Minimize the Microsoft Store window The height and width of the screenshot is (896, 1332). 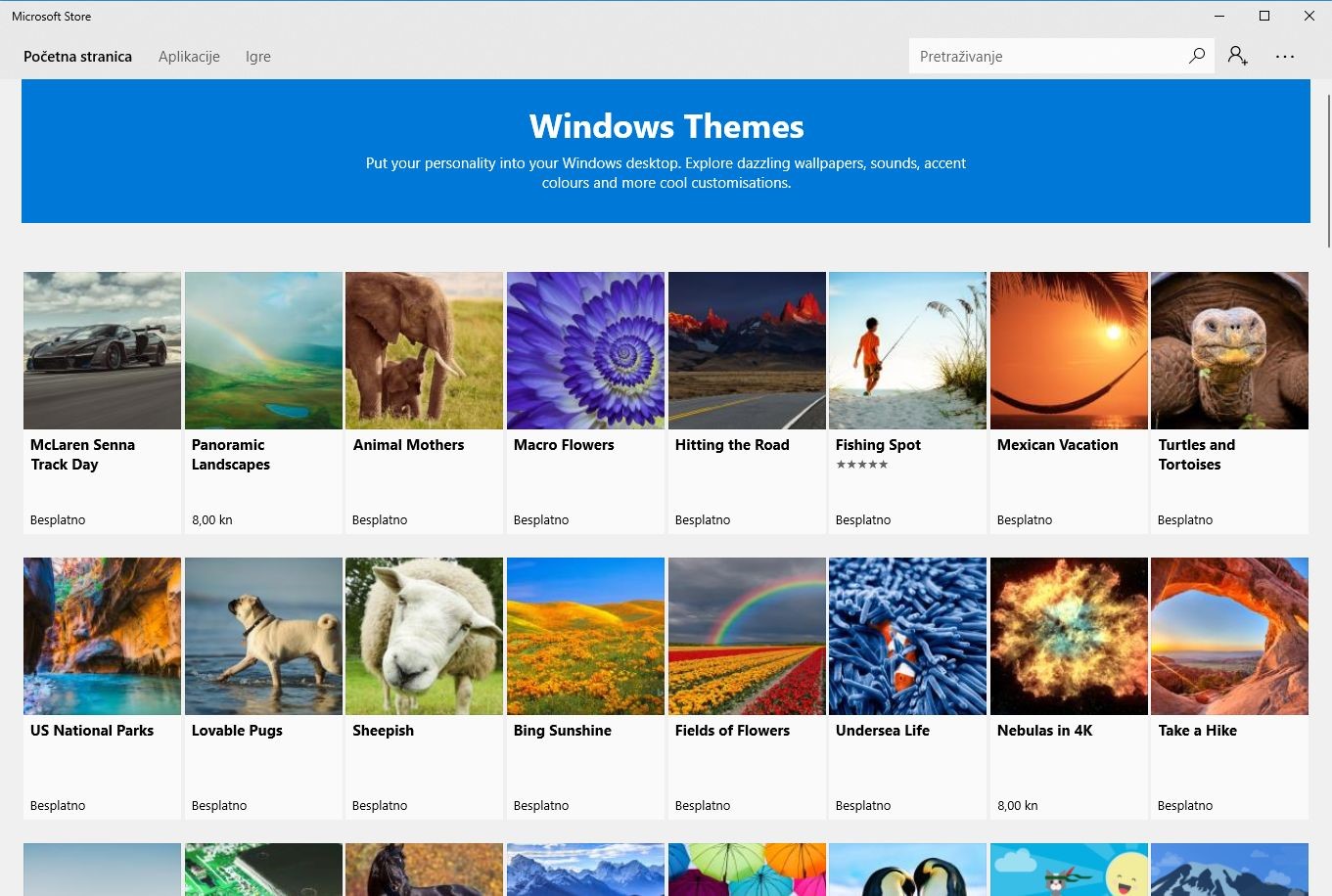click(x=1219, y=16)
